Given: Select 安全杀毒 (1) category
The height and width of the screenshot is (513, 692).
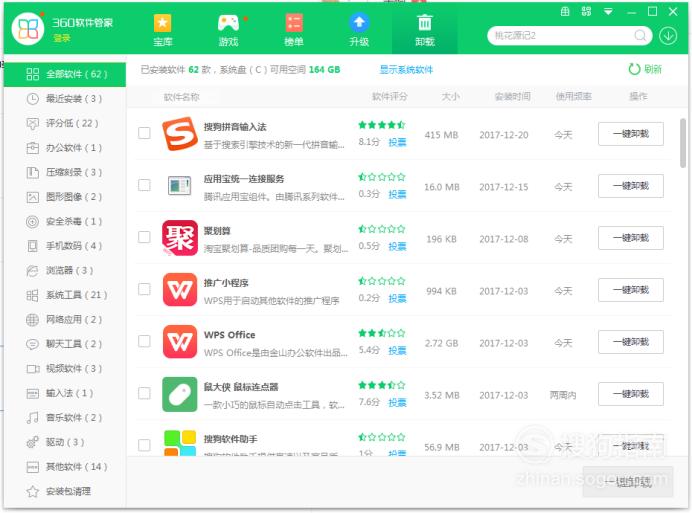Looking at the screenshot, I should (x=65, y=221).
